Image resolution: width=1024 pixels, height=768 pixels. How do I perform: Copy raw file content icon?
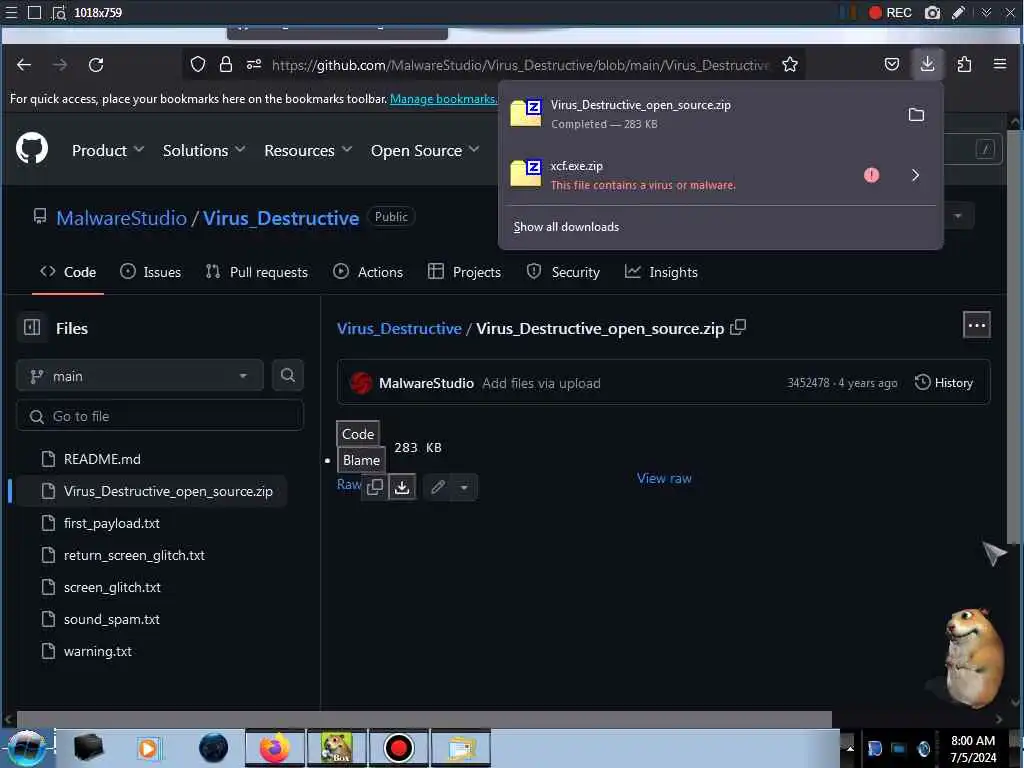[375, 487]
